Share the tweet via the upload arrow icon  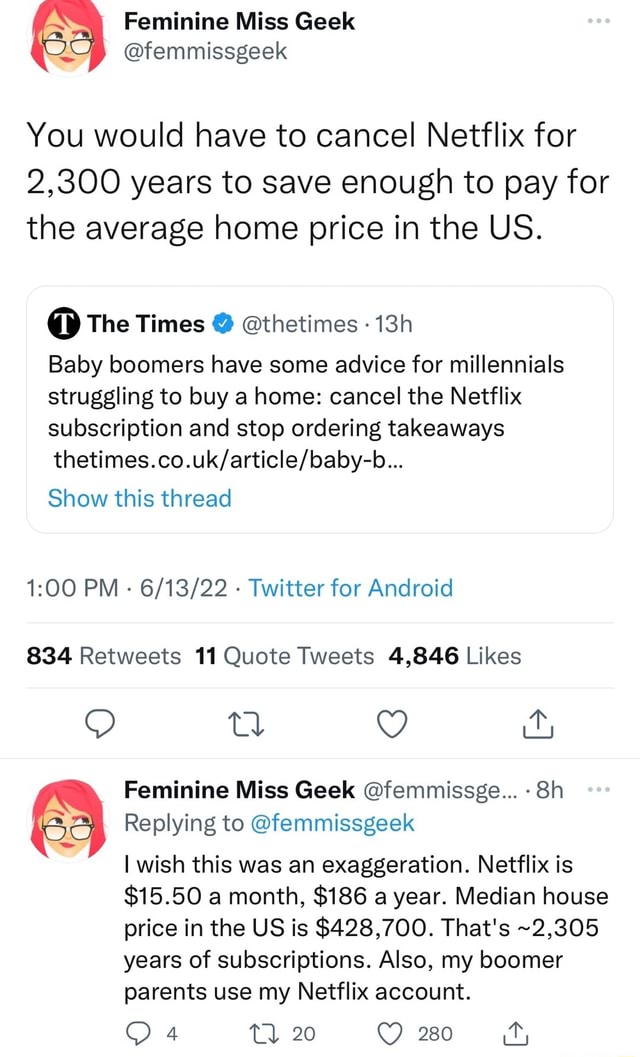537,723
